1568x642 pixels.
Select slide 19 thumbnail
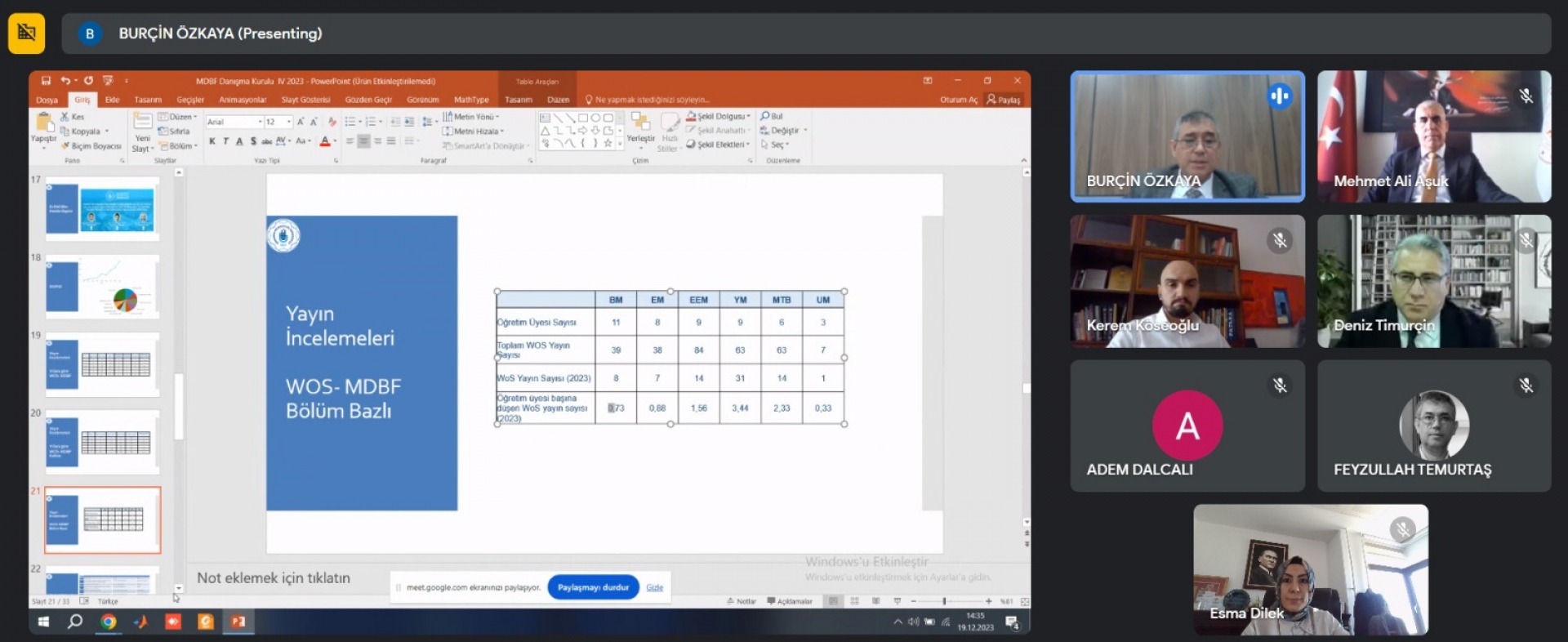pyautogui.click(x=103, y=364)
